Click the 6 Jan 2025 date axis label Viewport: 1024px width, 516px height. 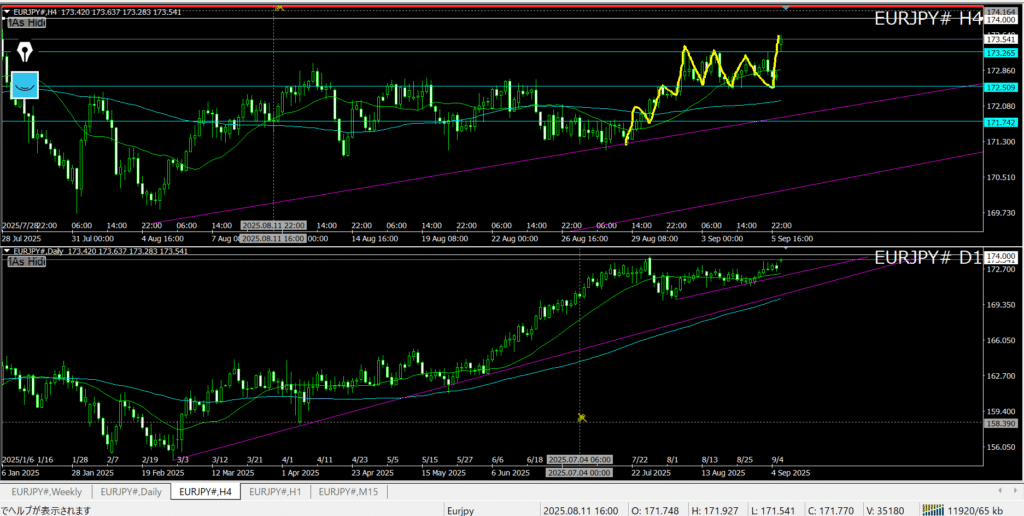click(x=21, y=472)
